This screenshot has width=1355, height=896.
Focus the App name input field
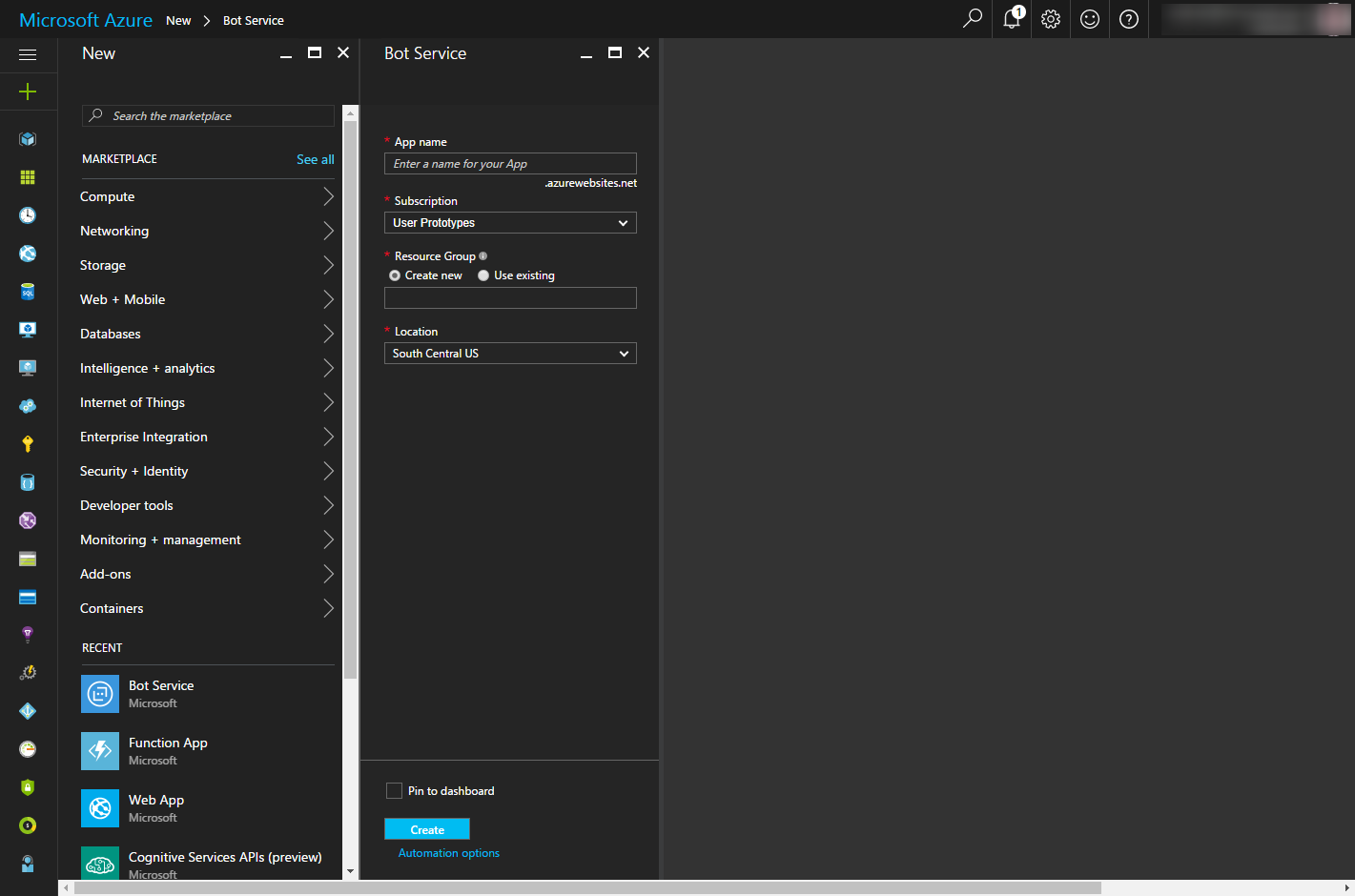(510, 163)
